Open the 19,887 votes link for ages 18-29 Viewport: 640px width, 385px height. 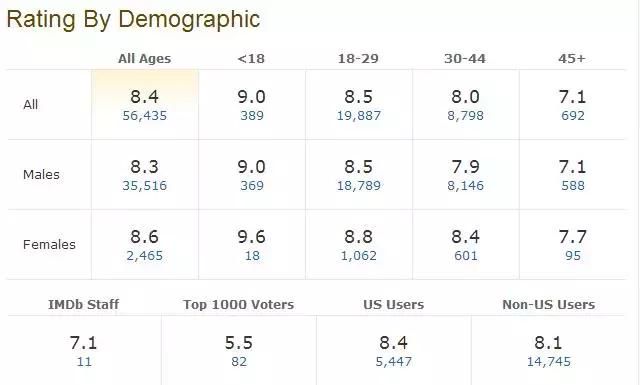point(358,116)
